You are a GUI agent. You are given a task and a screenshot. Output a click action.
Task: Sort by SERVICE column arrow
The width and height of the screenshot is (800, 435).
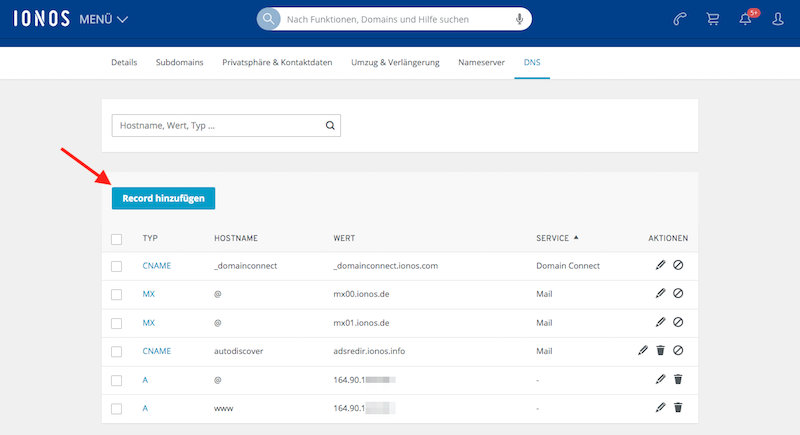tap(576, 238)
